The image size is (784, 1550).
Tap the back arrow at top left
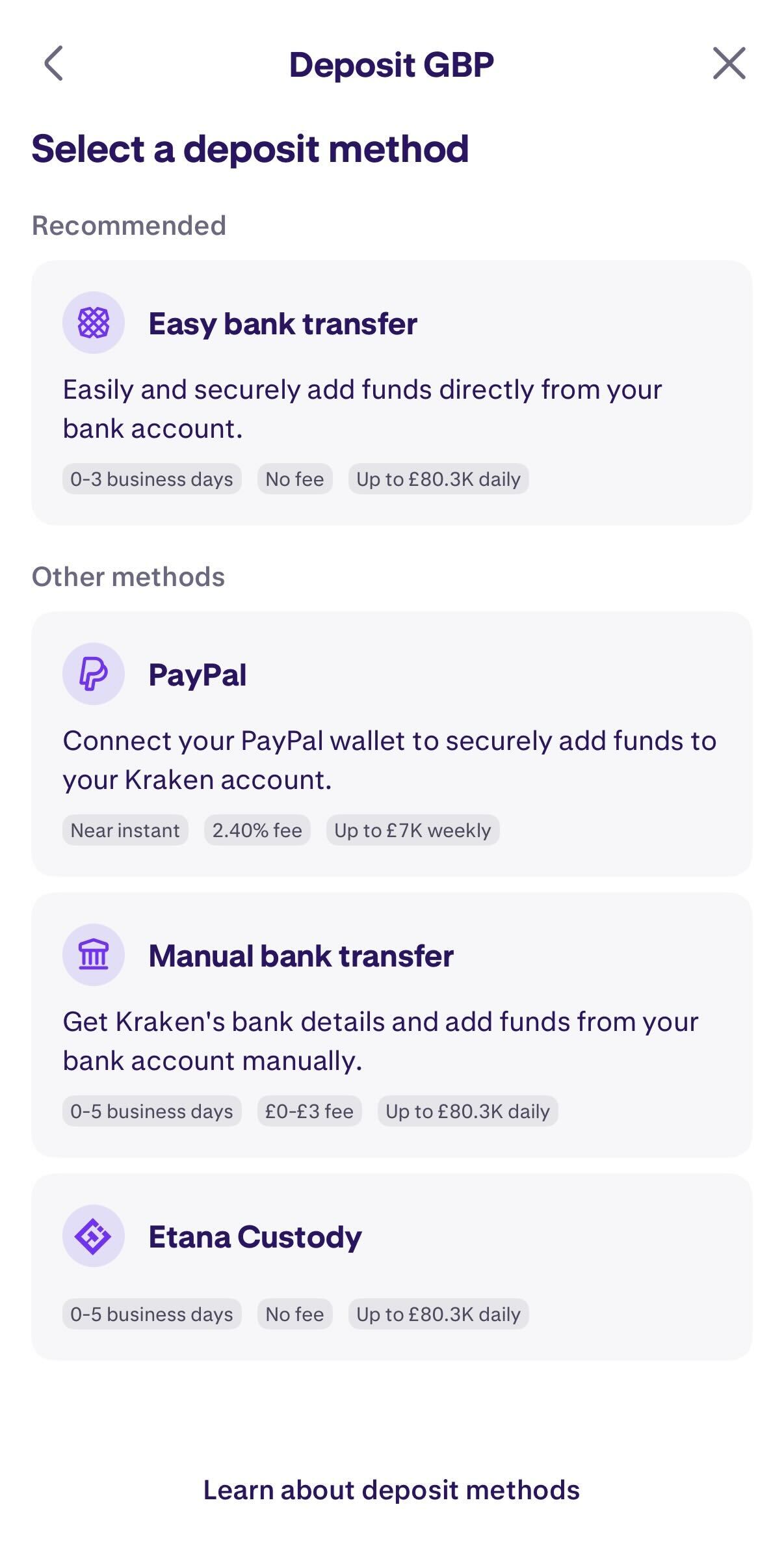click(55, 63)
